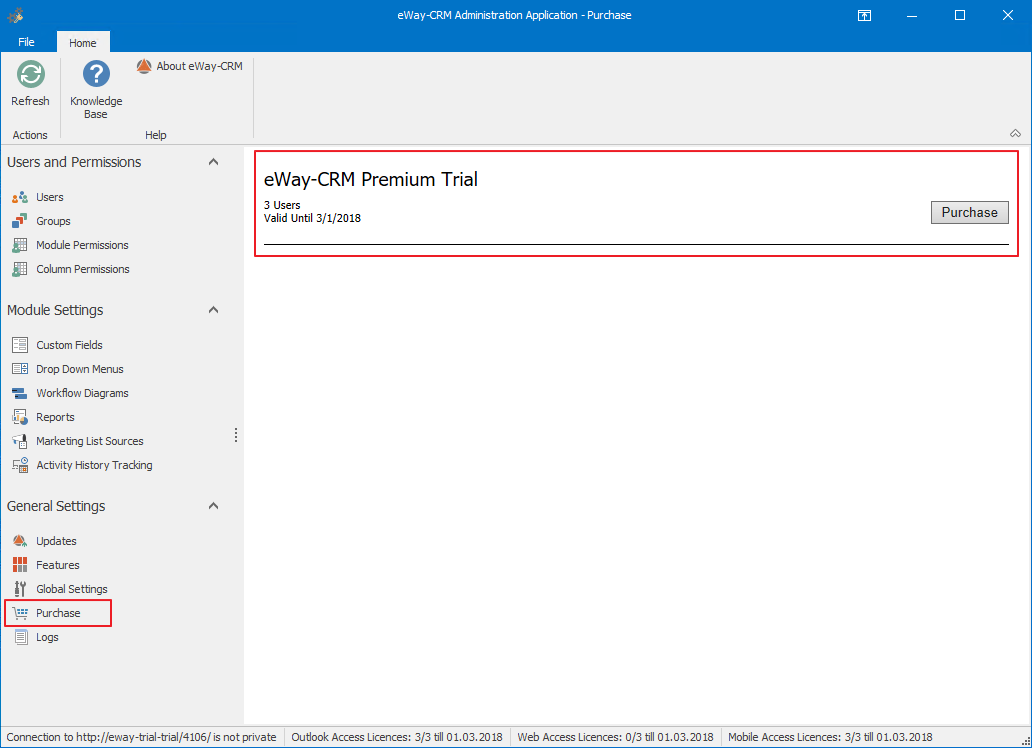Click the Column Permissions grid icon
The image size is (1032, 748).
coord(20,269)
